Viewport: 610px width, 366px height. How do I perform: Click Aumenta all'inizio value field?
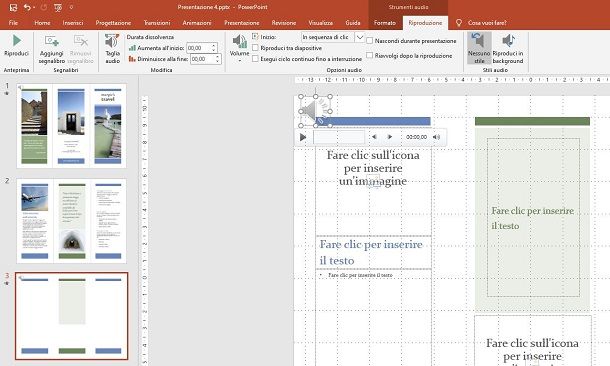(x=198, y=48)
